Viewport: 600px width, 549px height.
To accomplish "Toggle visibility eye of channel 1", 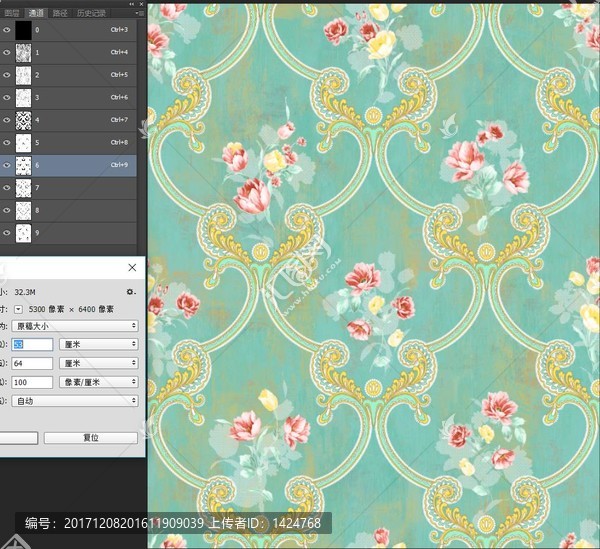I will (x=7, y=52).
